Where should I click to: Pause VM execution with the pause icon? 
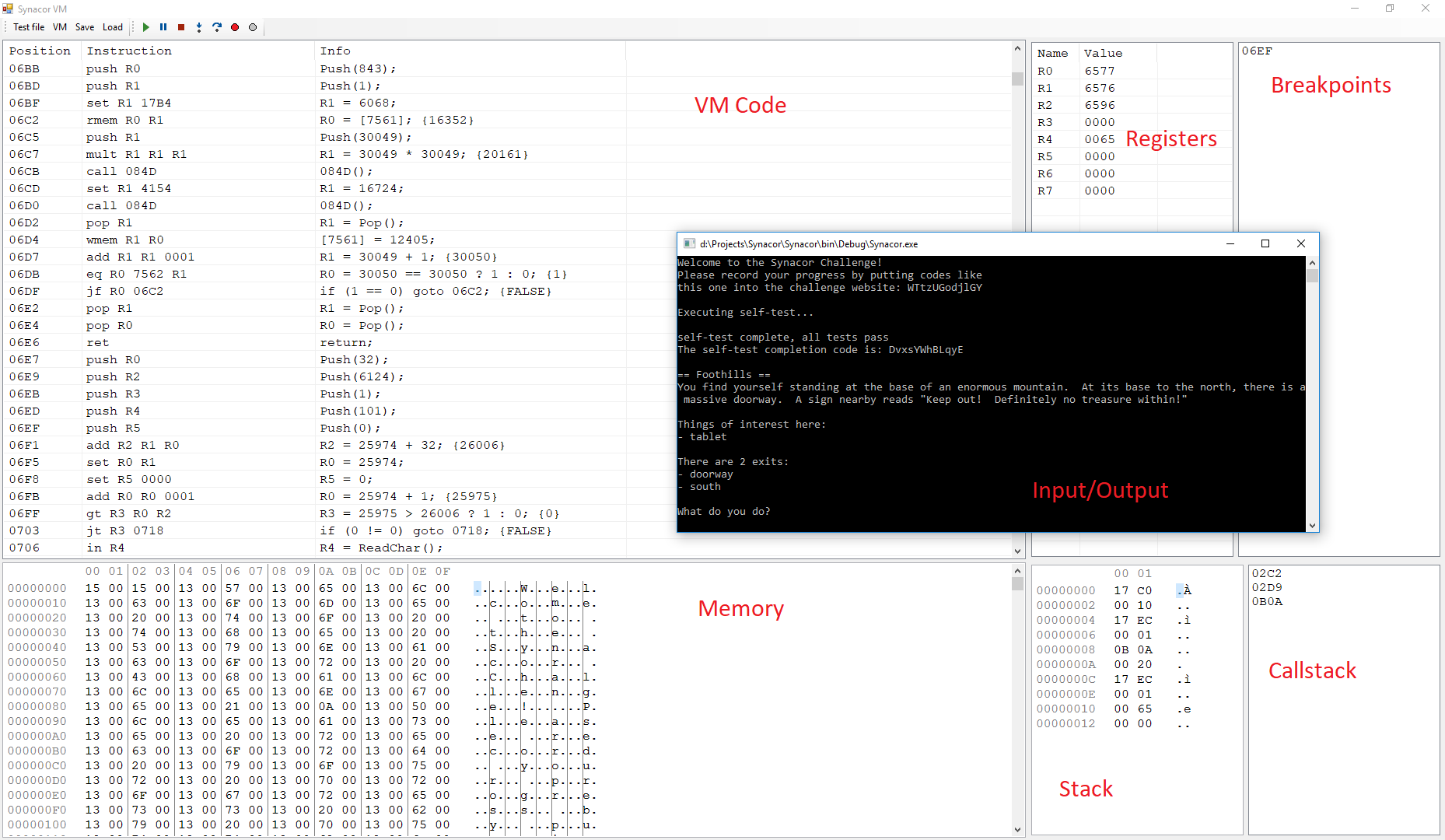click(163, 27)
